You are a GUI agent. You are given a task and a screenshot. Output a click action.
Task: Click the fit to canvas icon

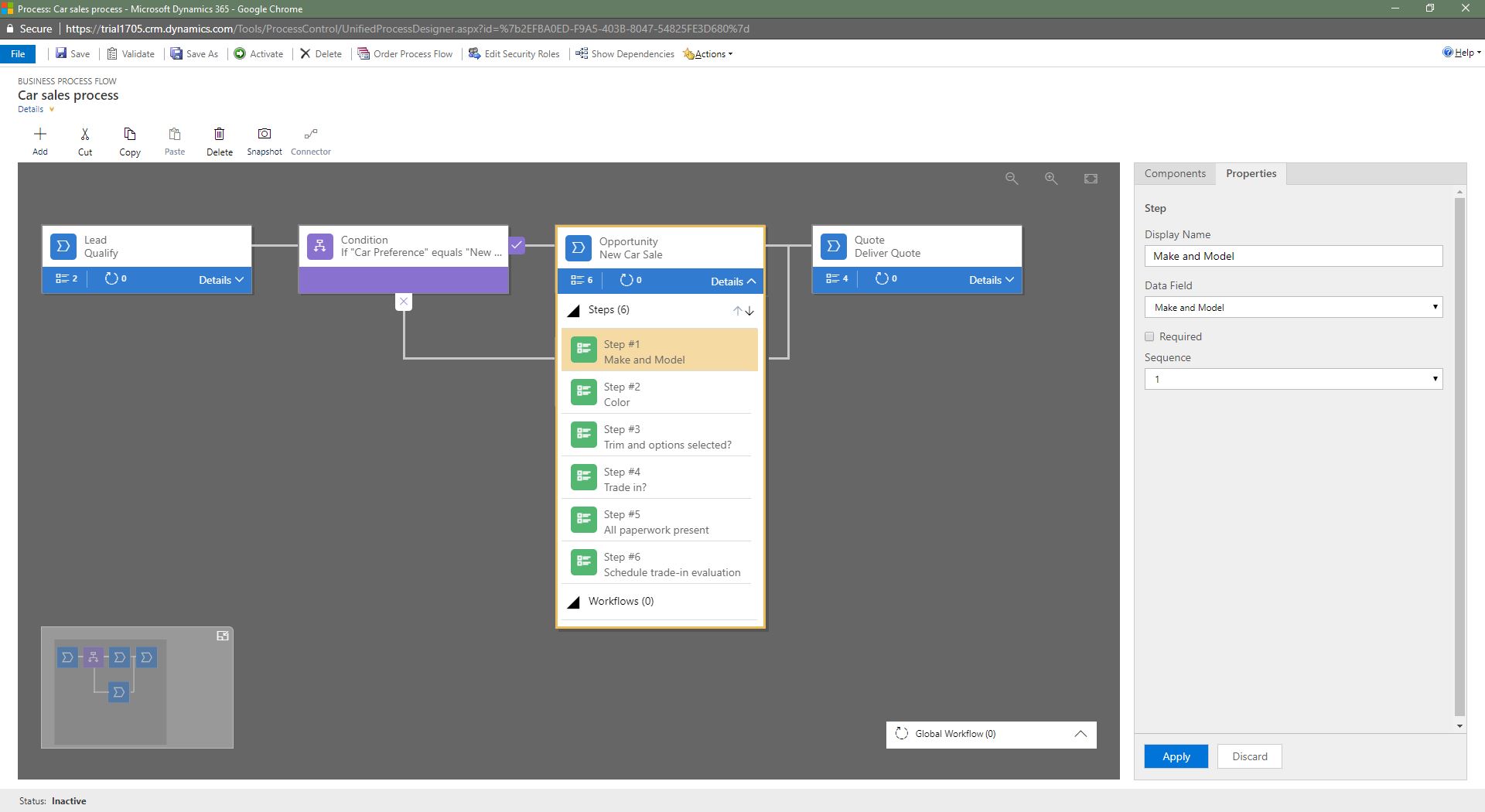1091,179
